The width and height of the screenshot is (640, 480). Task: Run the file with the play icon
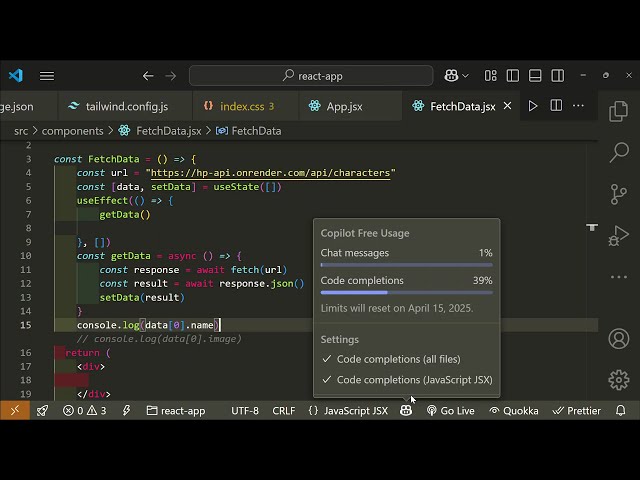(x=533, y=106)
